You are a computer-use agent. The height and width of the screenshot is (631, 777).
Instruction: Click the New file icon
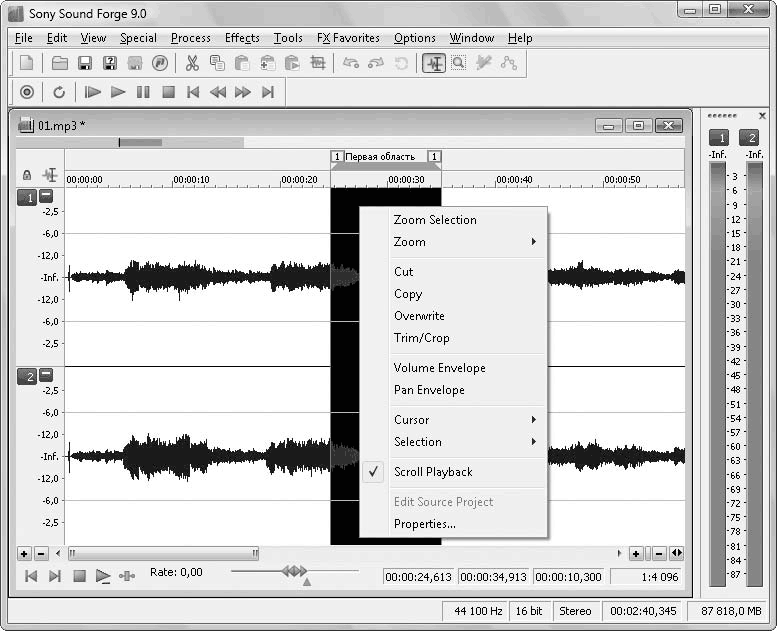[x=27, y=63]
